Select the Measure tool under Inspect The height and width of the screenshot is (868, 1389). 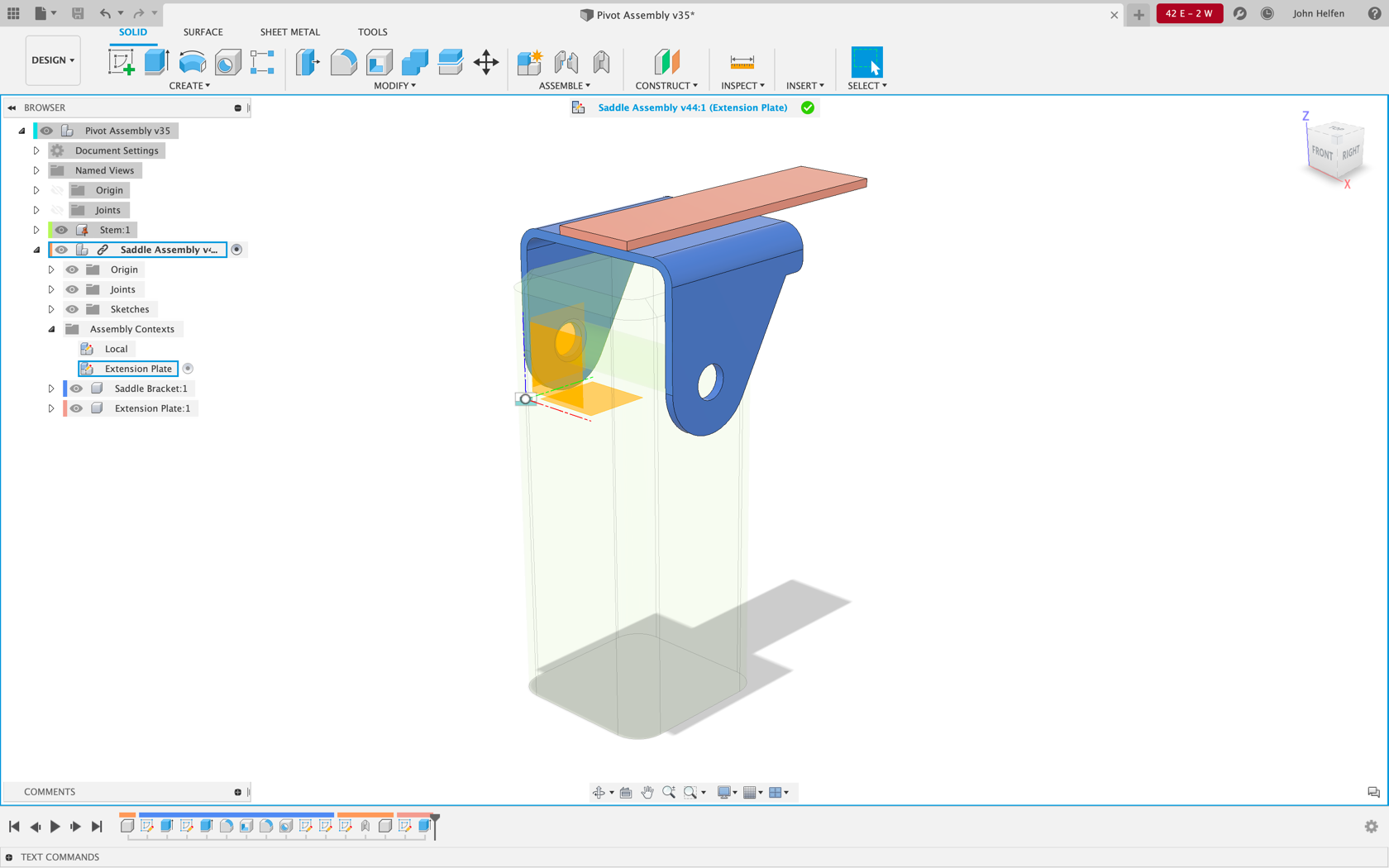[x=742, y=62]
